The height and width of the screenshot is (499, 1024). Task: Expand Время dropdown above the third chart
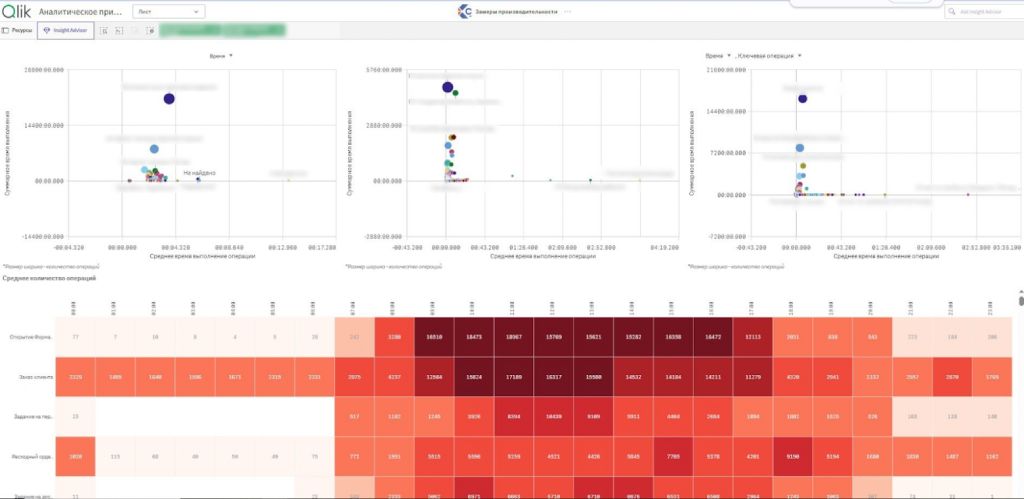(x=719, y=56)
